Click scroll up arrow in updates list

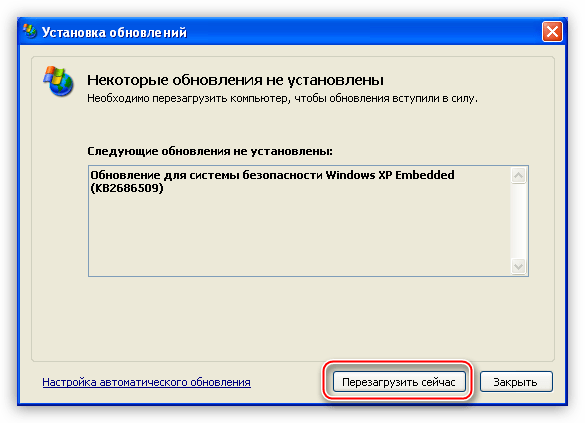click(518, 175)
